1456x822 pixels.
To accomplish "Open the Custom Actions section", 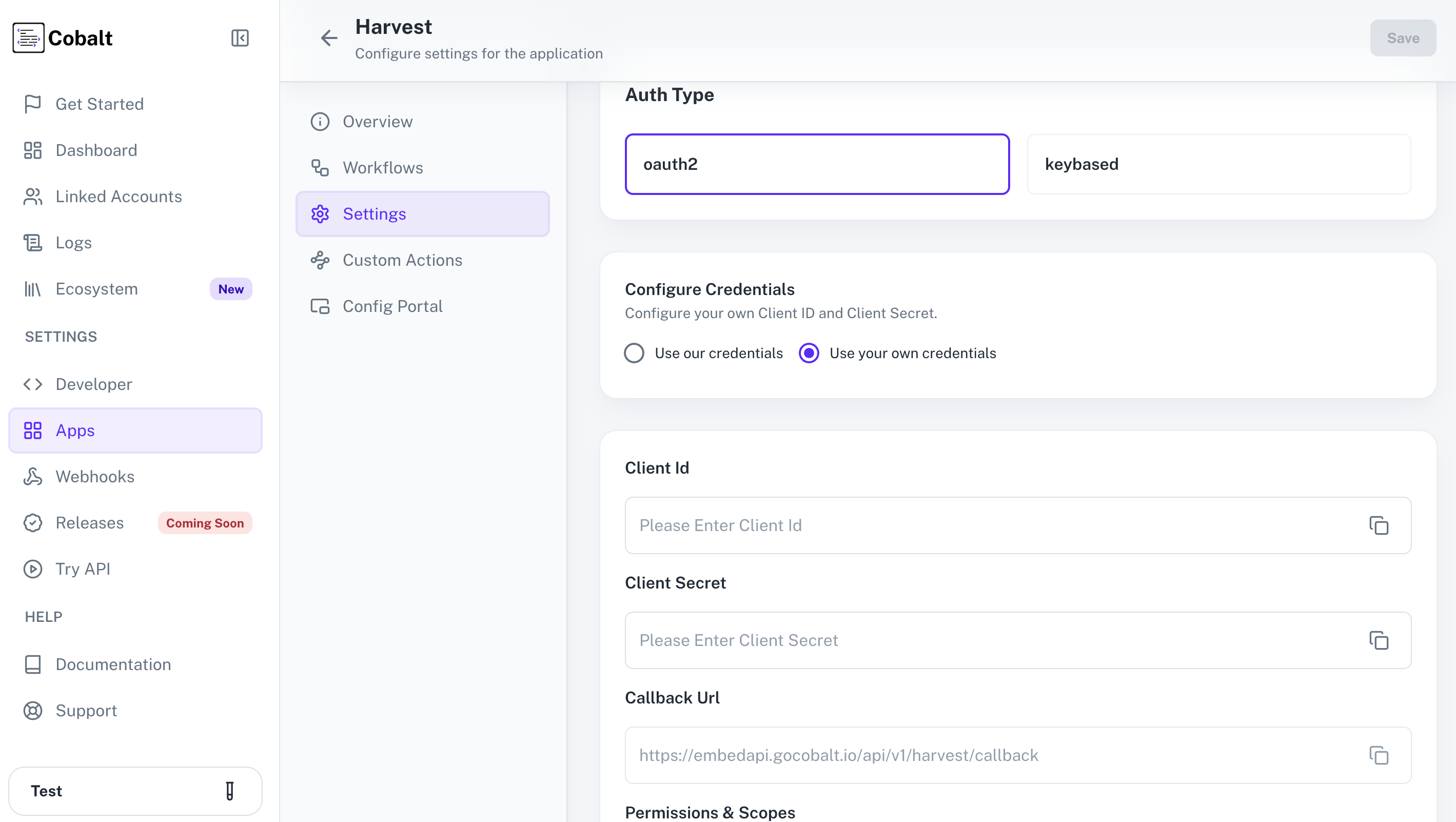I will pyautogui.click(x=402, y=260).
